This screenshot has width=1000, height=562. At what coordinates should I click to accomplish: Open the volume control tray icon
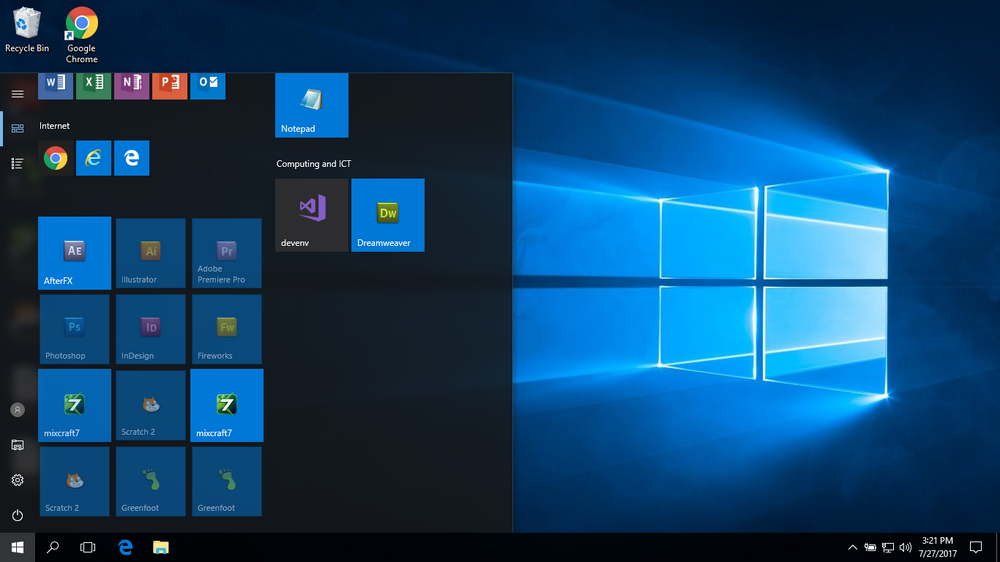click(905, 547)
